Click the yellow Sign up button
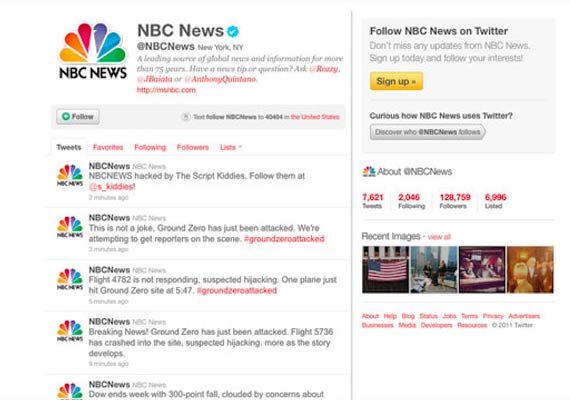This screenshot has height=400, width=570. point(396,81)
